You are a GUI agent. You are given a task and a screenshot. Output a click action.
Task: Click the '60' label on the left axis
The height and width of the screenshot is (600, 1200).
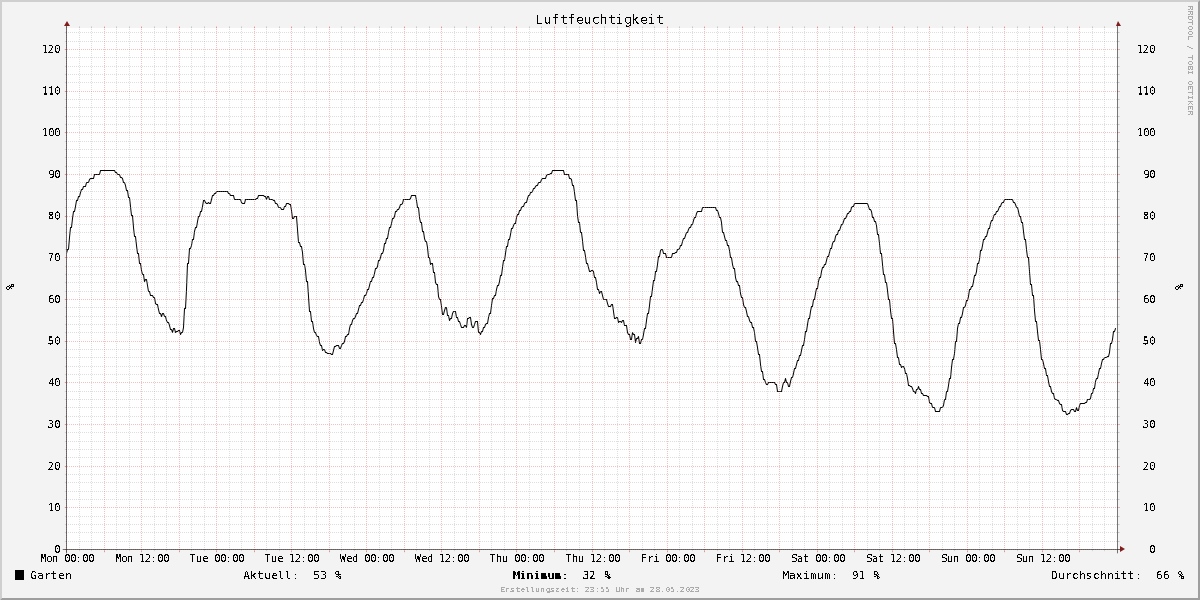point(53,299)
